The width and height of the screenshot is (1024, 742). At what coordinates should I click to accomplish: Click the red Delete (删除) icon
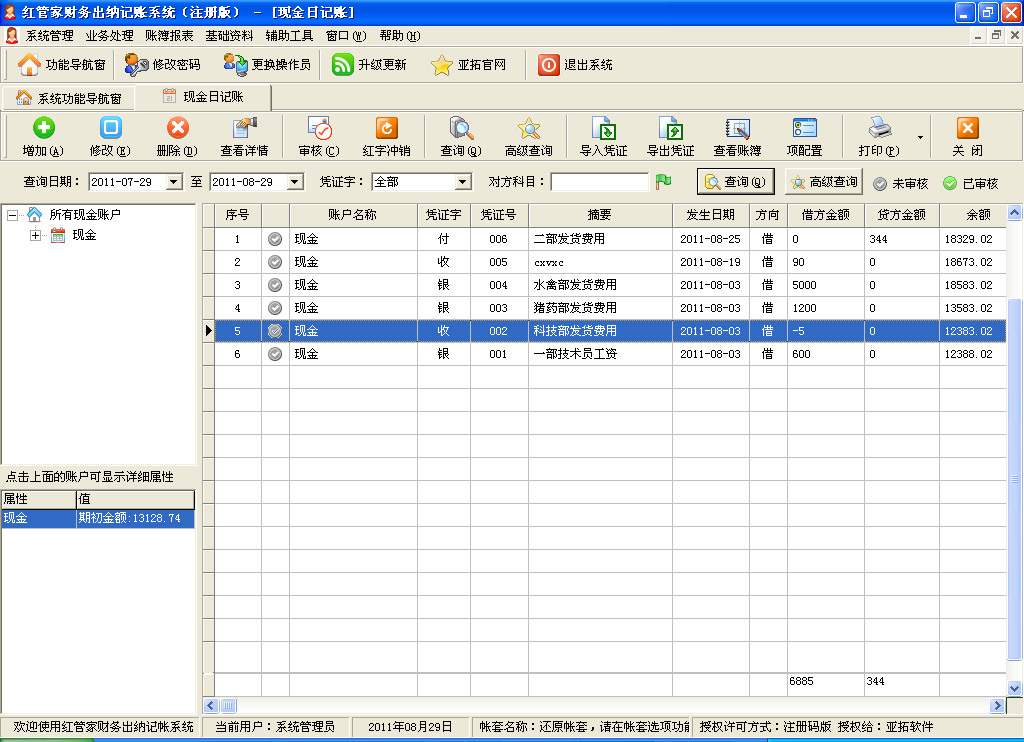pos(177,128)
